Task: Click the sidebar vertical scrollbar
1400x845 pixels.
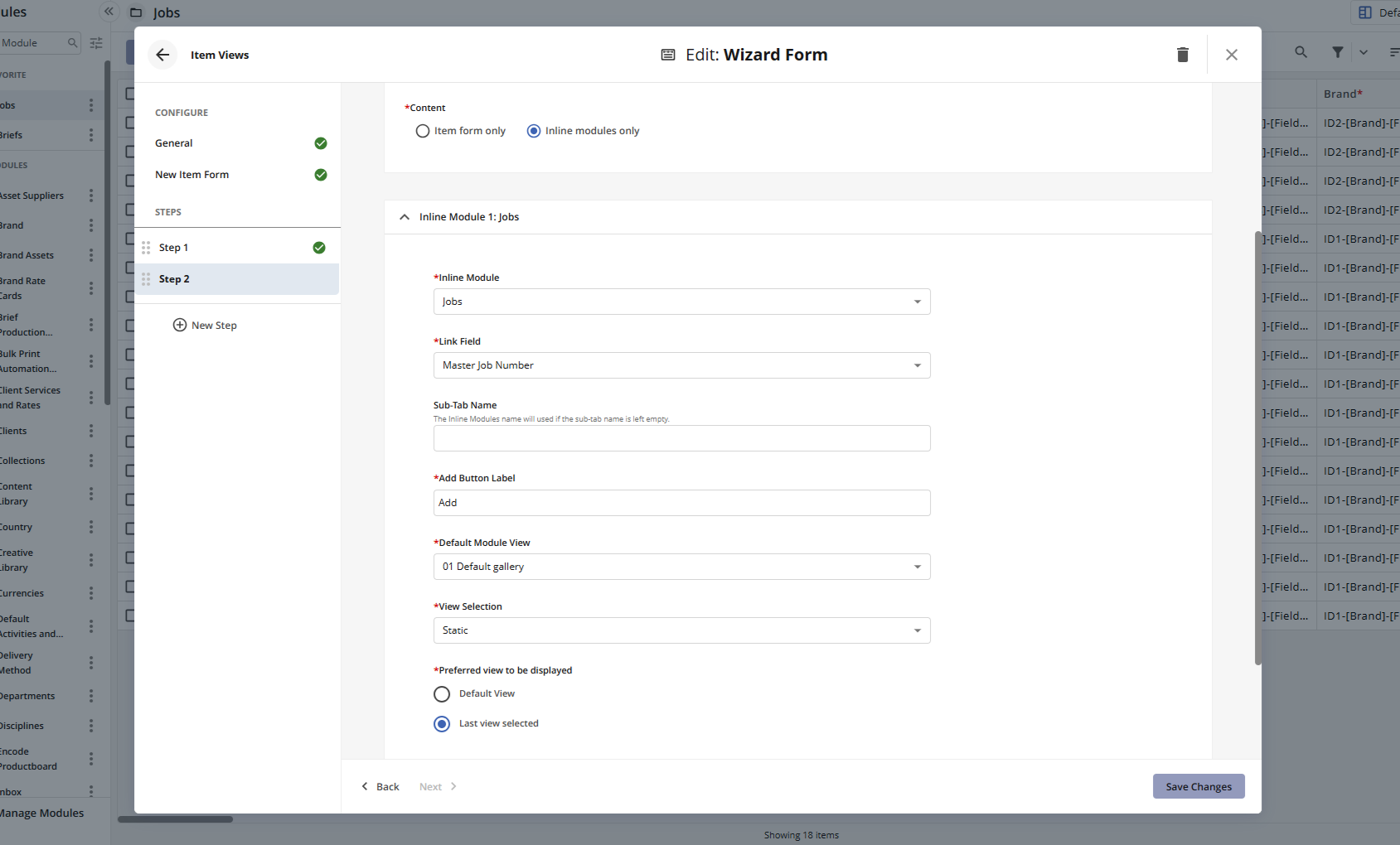Action: [107, 232]
